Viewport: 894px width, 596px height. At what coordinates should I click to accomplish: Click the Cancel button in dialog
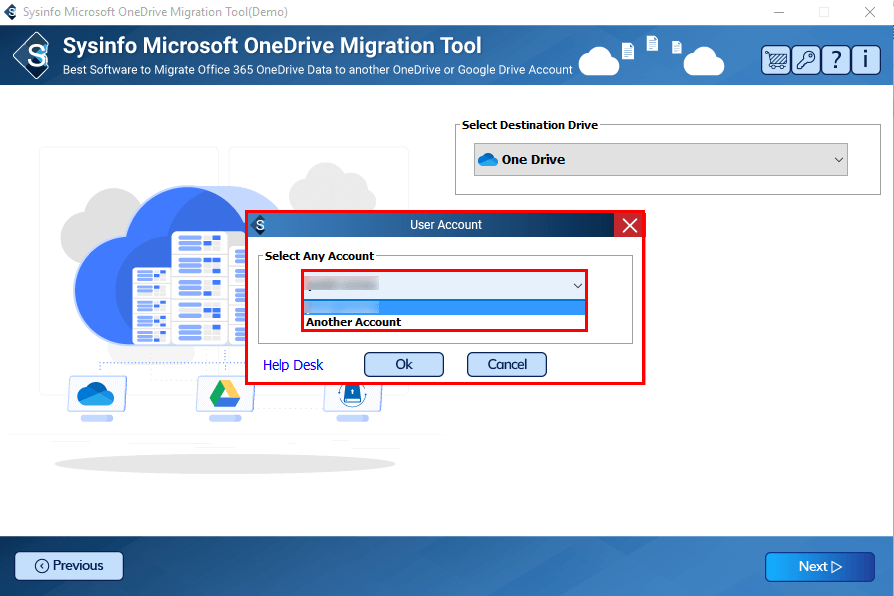[507, 364]
